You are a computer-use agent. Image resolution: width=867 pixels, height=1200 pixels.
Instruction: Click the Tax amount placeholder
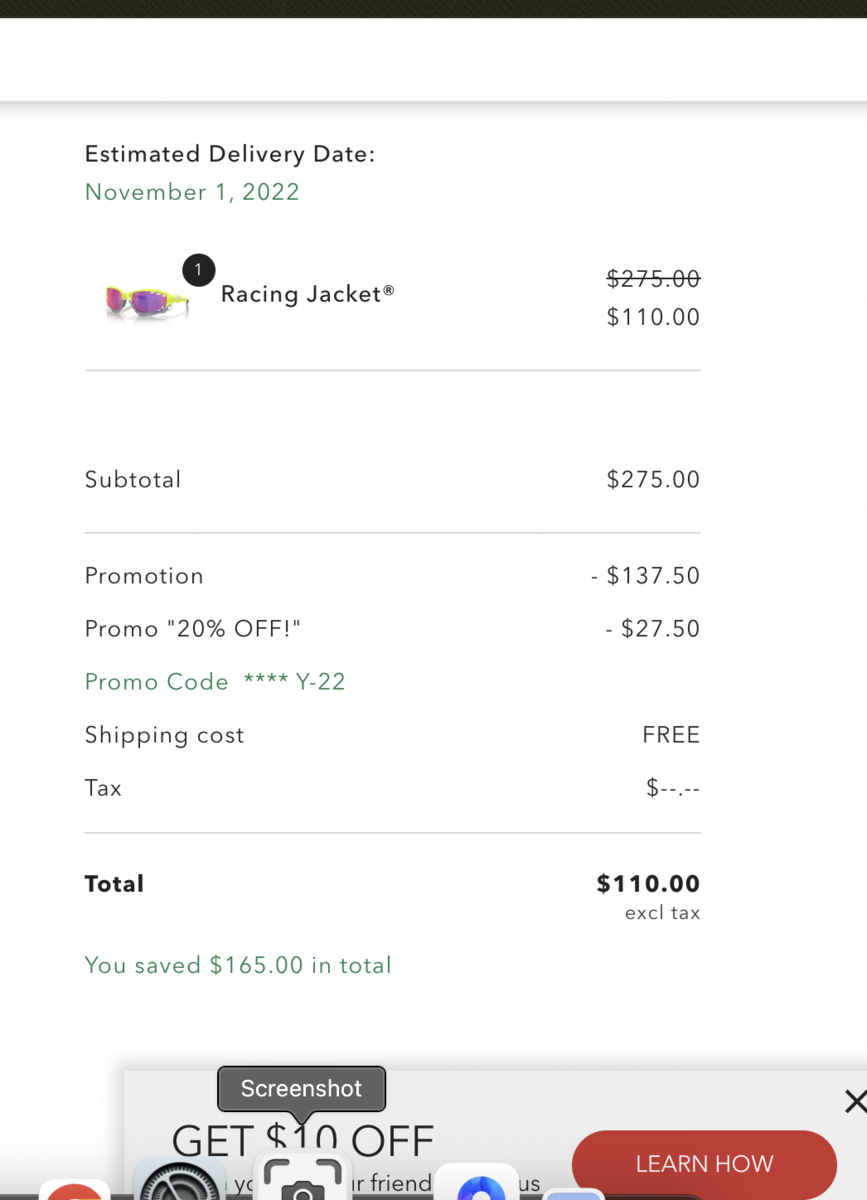[673, 789]
